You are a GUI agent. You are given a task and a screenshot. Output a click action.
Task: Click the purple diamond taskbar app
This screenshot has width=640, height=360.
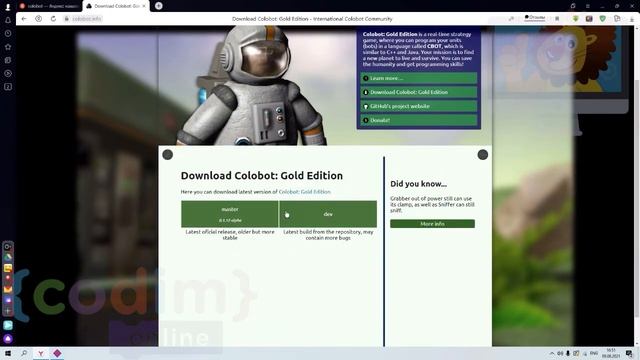[57, 353]
